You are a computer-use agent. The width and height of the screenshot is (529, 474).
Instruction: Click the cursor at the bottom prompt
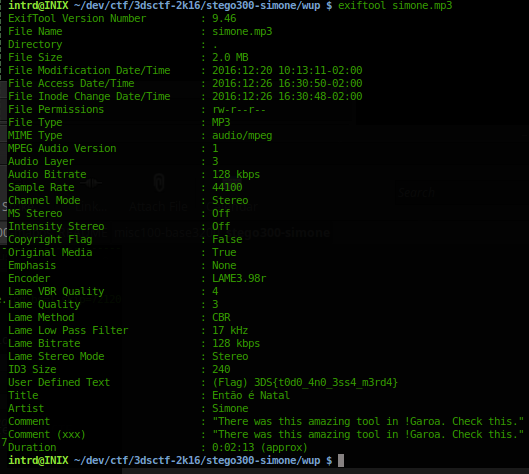pos(341,461)
